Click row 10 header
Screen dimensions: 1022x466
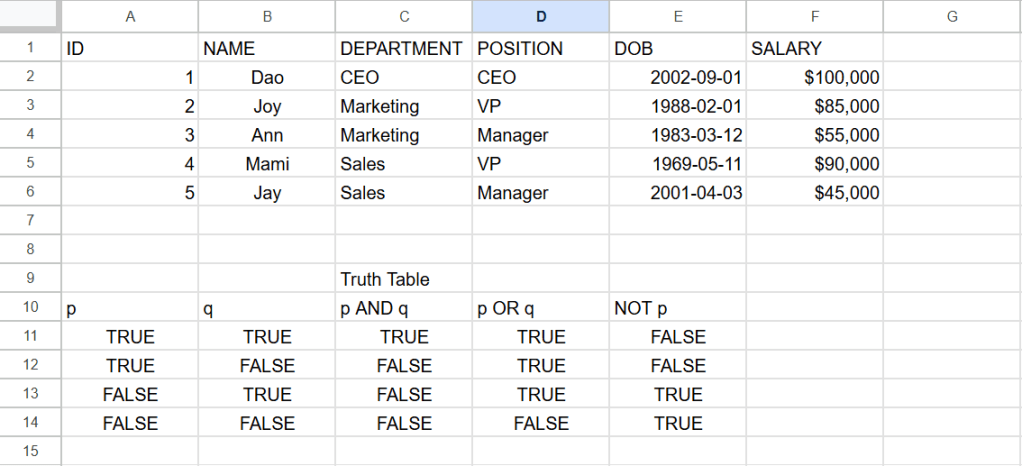(x=29, y=308)
